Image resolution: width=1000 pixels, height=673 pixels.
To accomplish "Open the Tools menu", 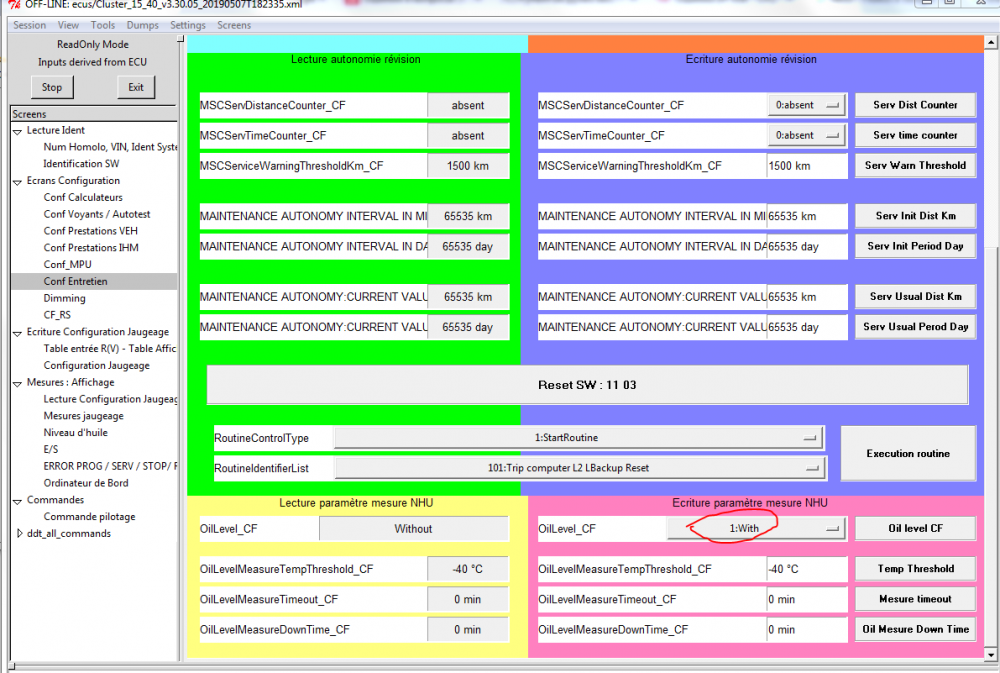I will tap(103, 26).
